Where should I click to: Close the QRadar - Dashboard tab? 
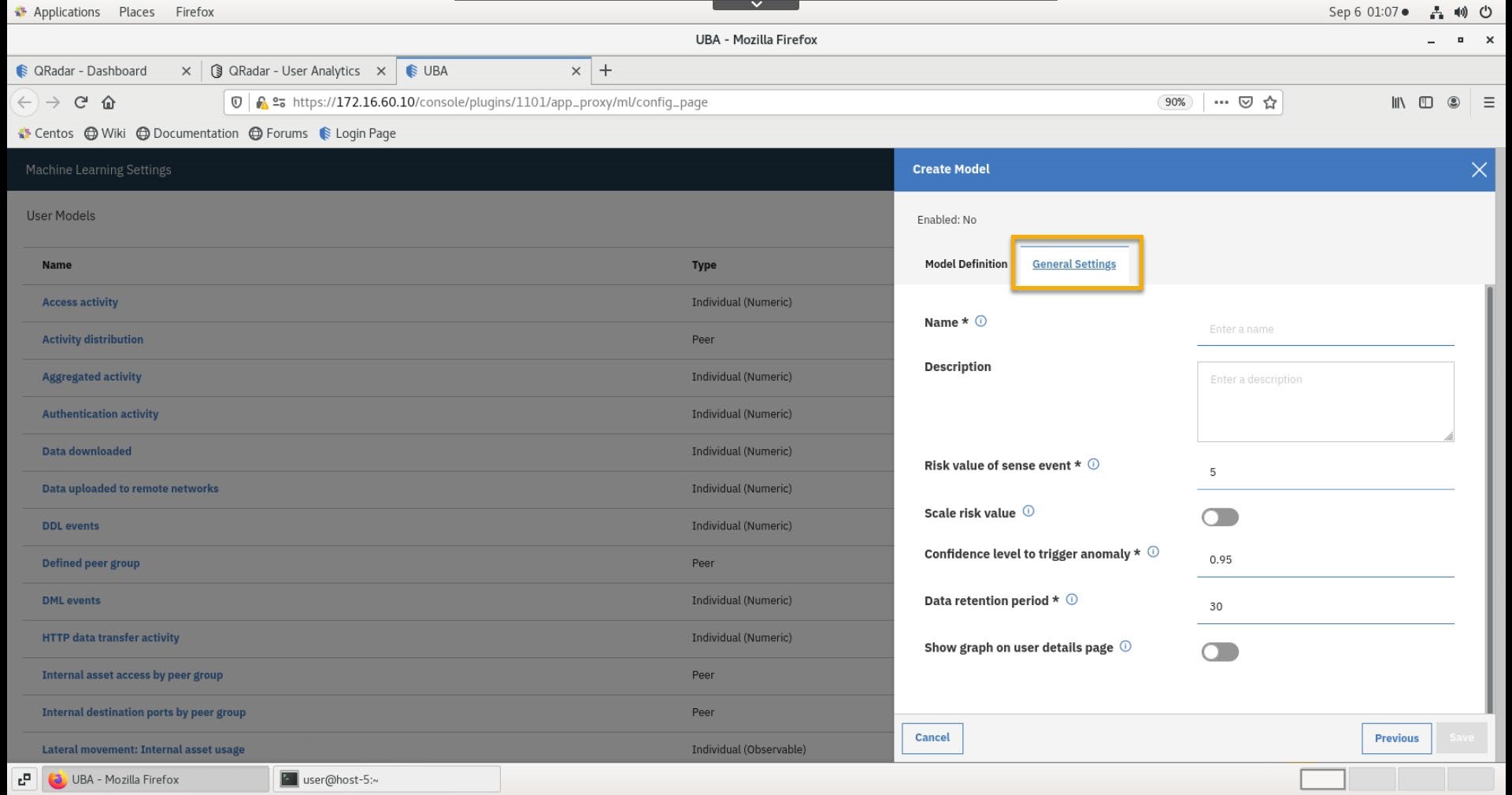(x=186, y=71)
